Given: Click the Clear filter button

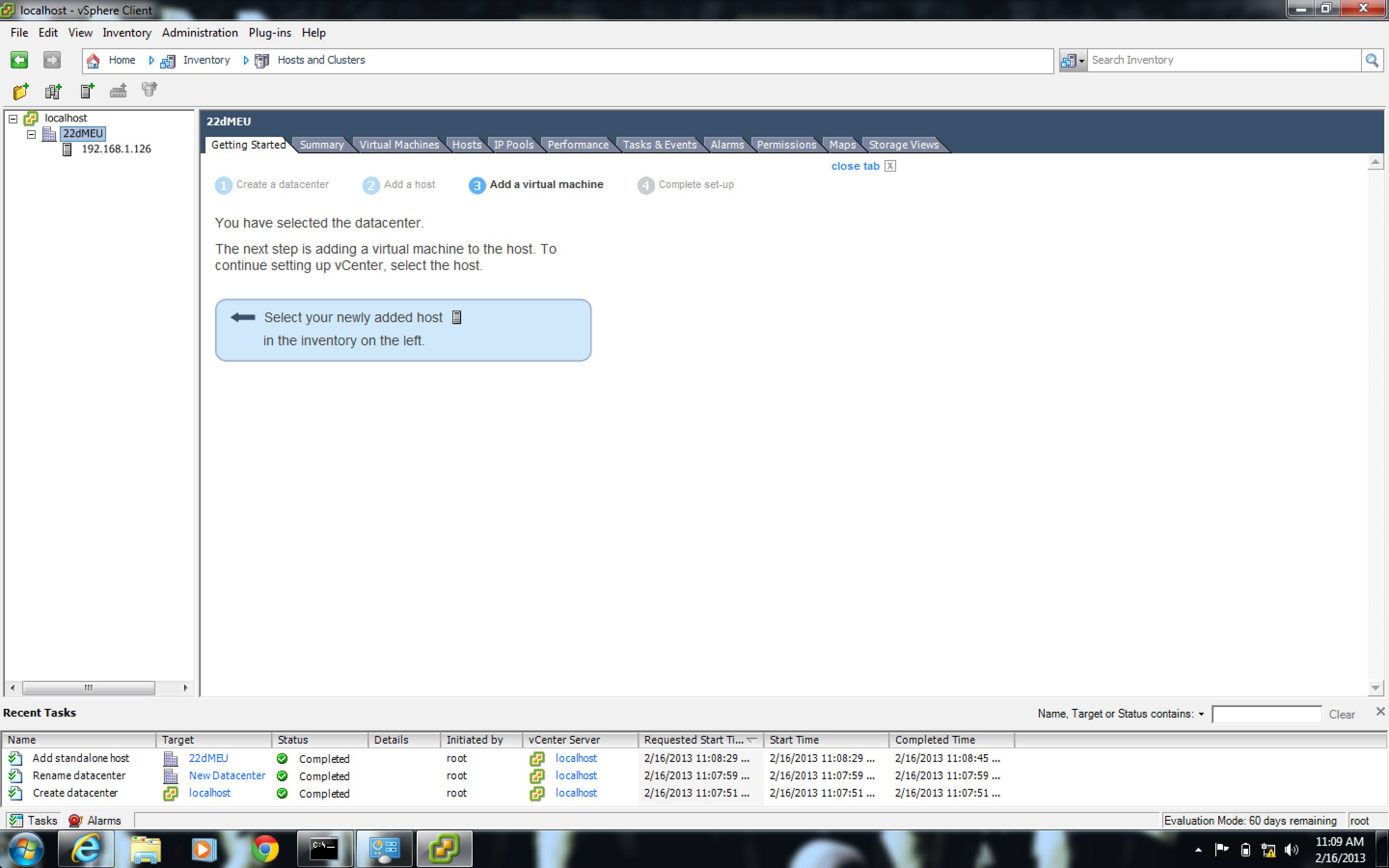Looking at the screenshot, I should coord(1341,714).
